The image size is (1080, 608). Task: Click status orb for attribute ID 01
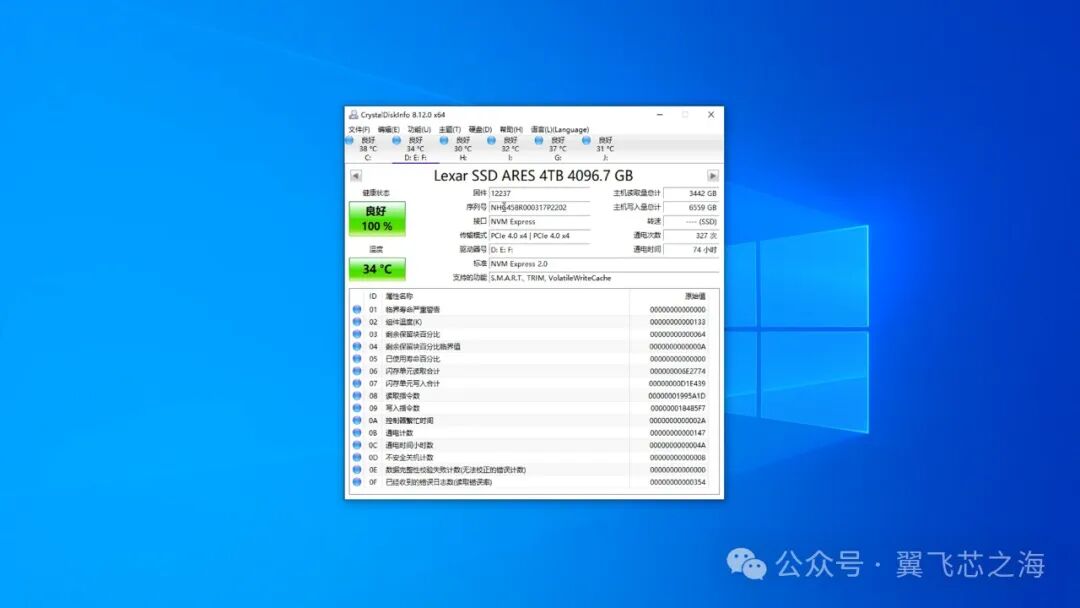(x=357, y=310)
